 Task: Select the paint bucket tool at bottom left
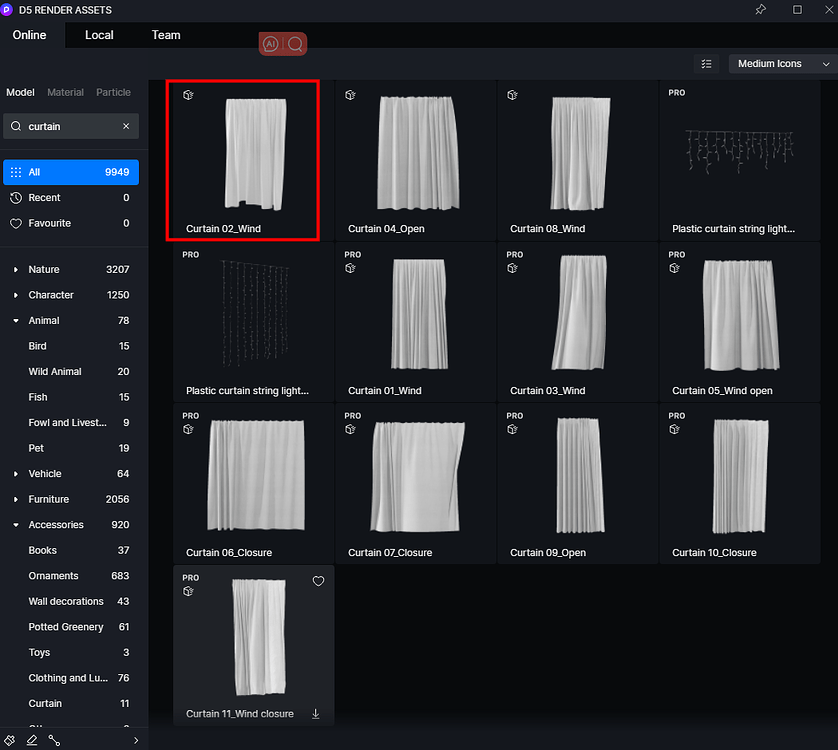[x=10, y=740]
